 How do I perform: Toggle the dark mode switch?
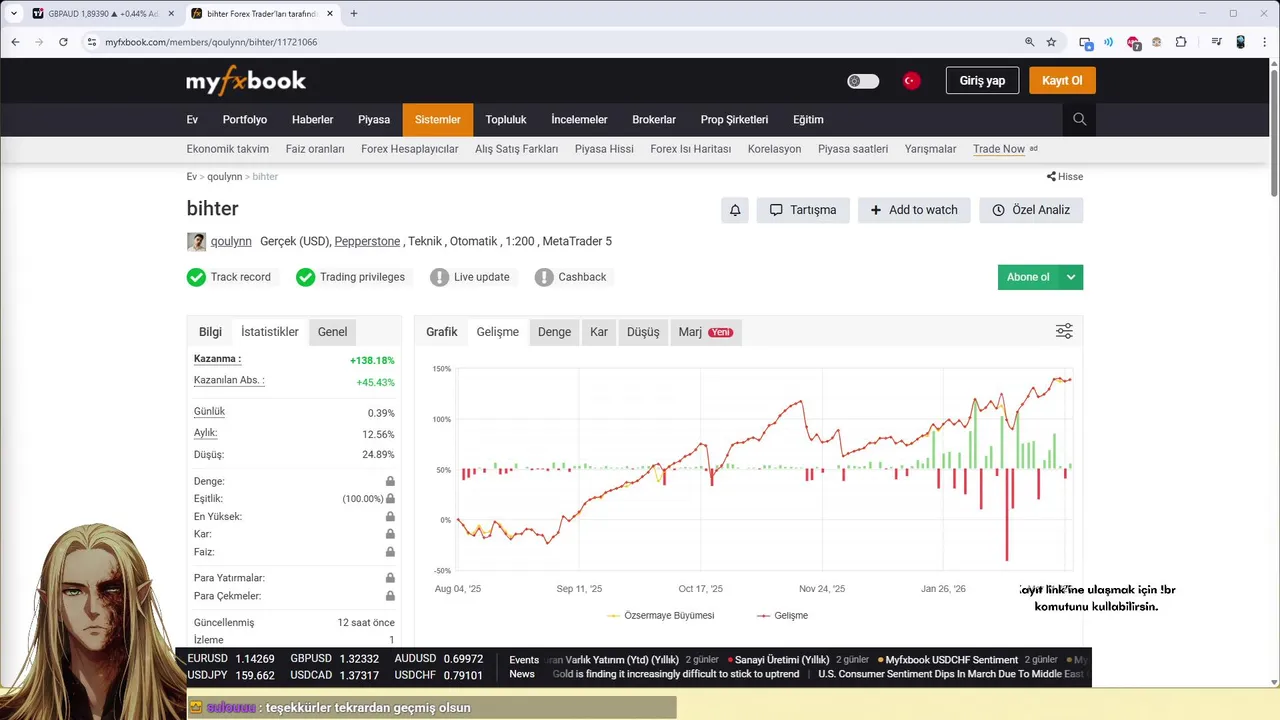[x=863, y=81]
